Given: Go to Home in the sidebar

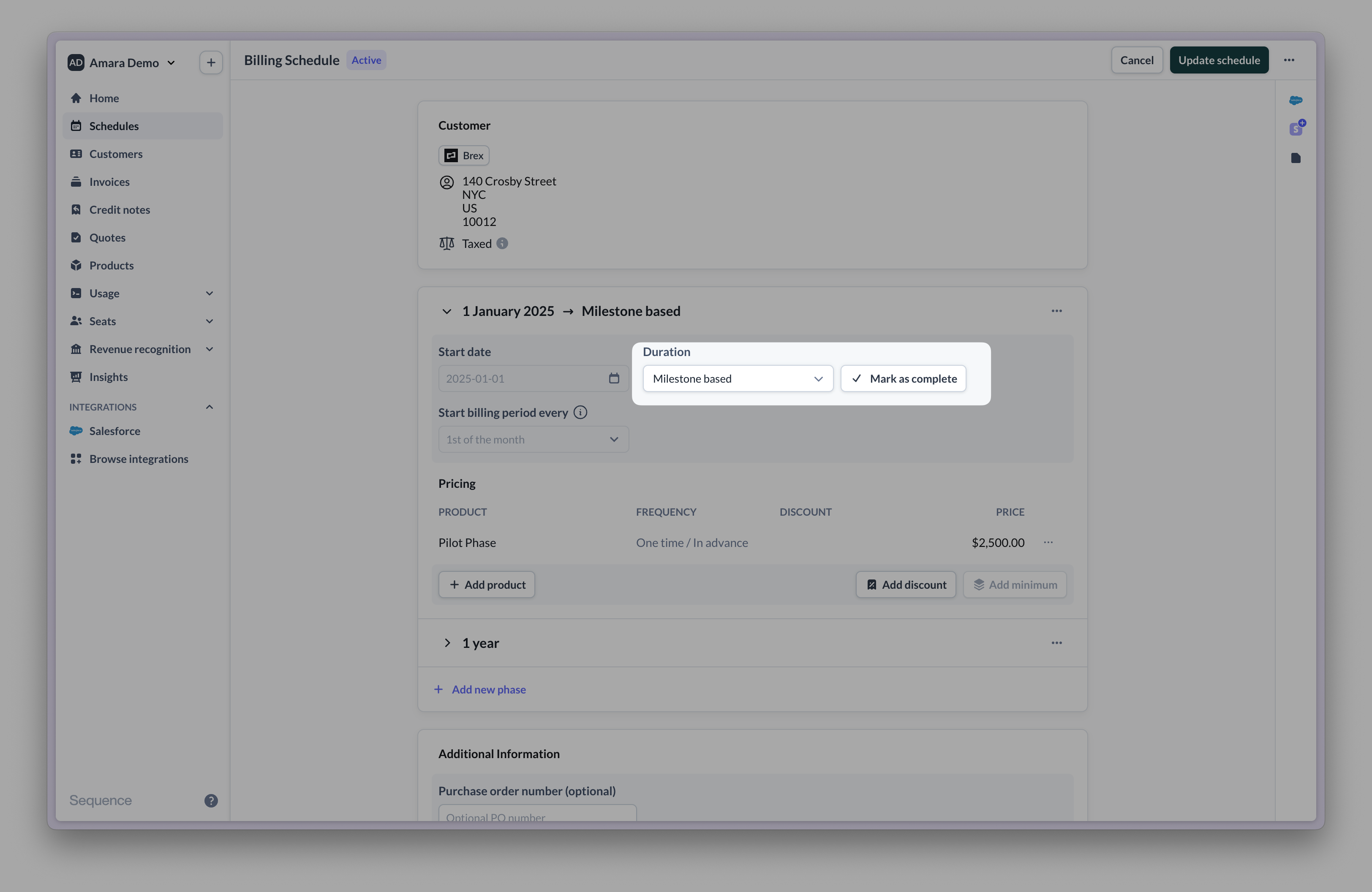Looking at the screenshot, I should [x=142, y=98].
